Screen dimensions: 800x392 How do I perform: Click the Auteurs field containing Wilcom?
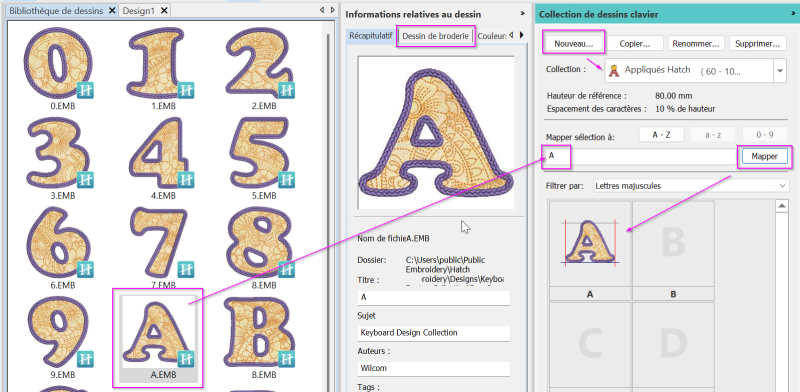pos(434,368)
